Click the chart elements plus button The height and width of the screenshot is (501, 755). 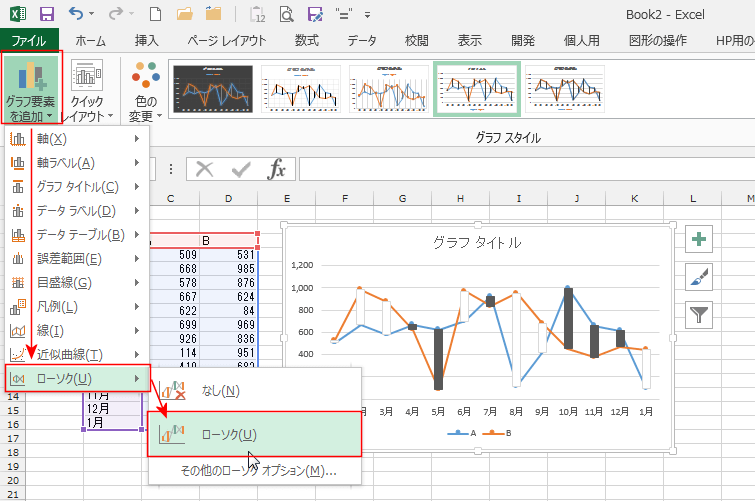point(700,240)
